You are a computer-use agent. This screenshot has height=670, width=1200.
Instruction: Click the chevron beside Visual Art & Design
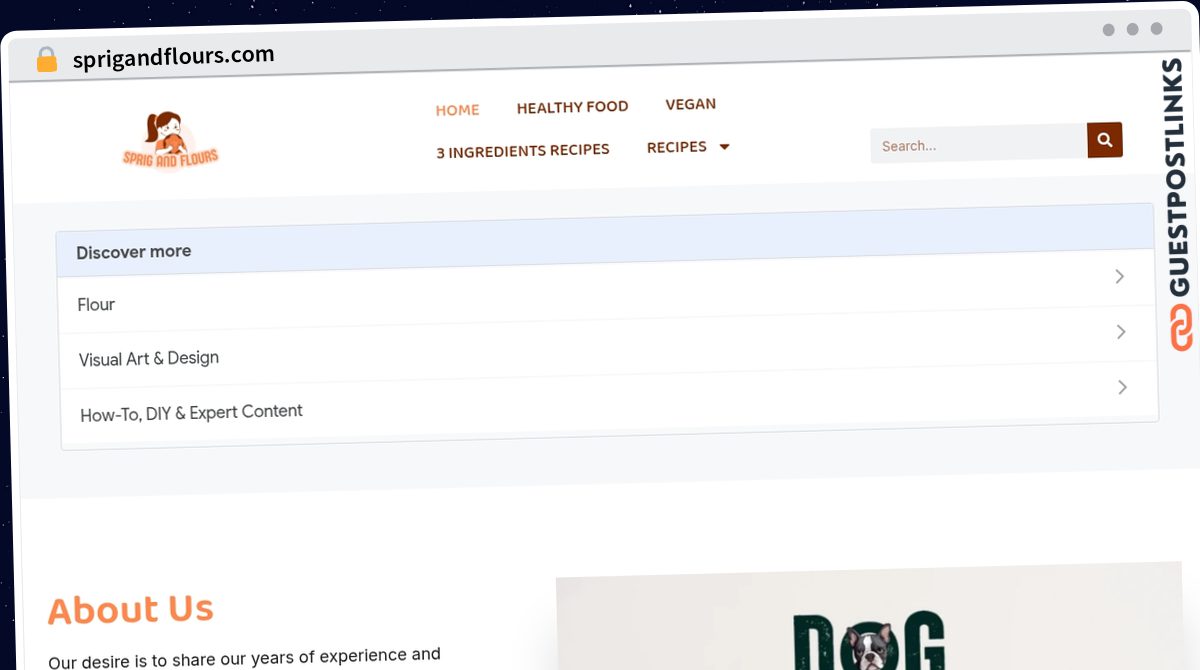pos(1121,332)
